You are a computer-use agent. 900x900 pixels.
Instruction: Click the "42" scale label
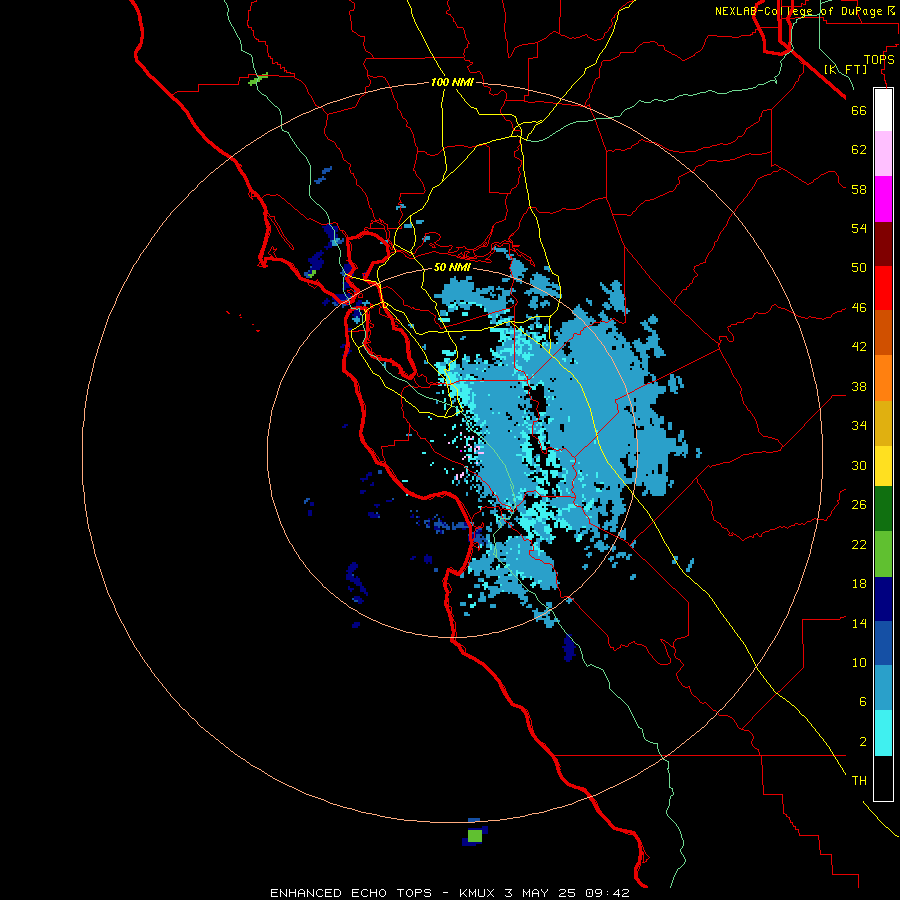[x=859, y=347]
